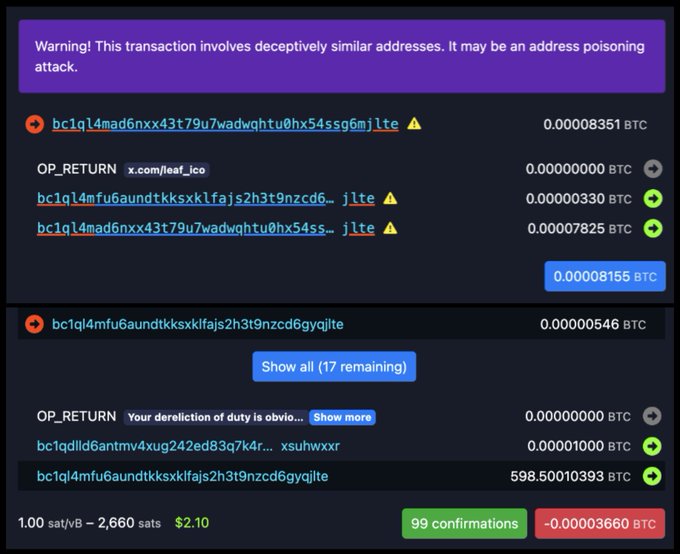Image resolution: width=680 pixels, height=554 pixels.
Task: Open output address bc1ql4mfu6aundt with 0.00000330 BTC
Action: click(x=206, y=199)
